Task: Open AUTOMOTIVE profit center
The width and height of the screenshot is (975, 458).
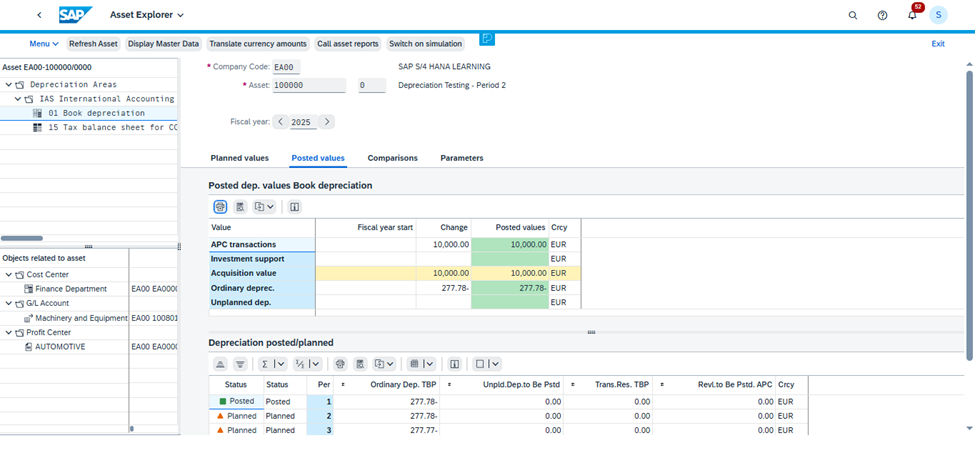Action: coord(60,347)
